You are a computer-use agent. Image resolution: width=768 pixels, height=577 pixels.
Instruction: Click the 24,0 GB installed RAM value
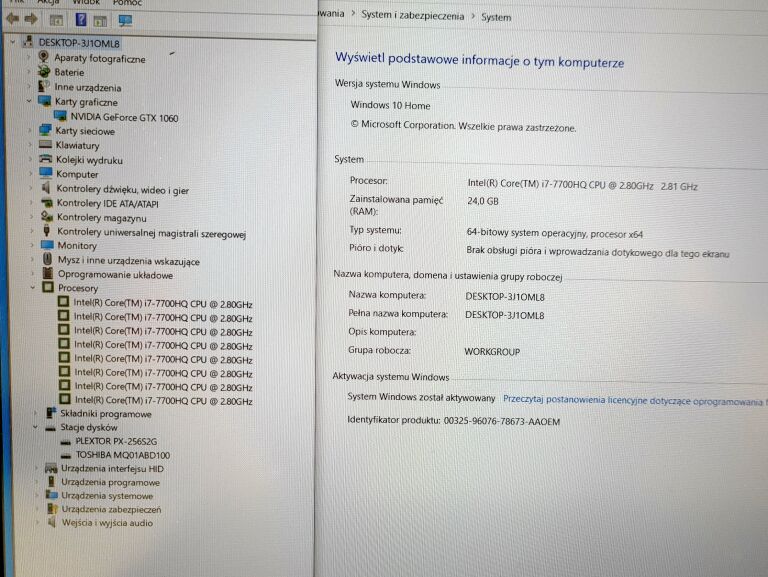[x=482, y=201]
